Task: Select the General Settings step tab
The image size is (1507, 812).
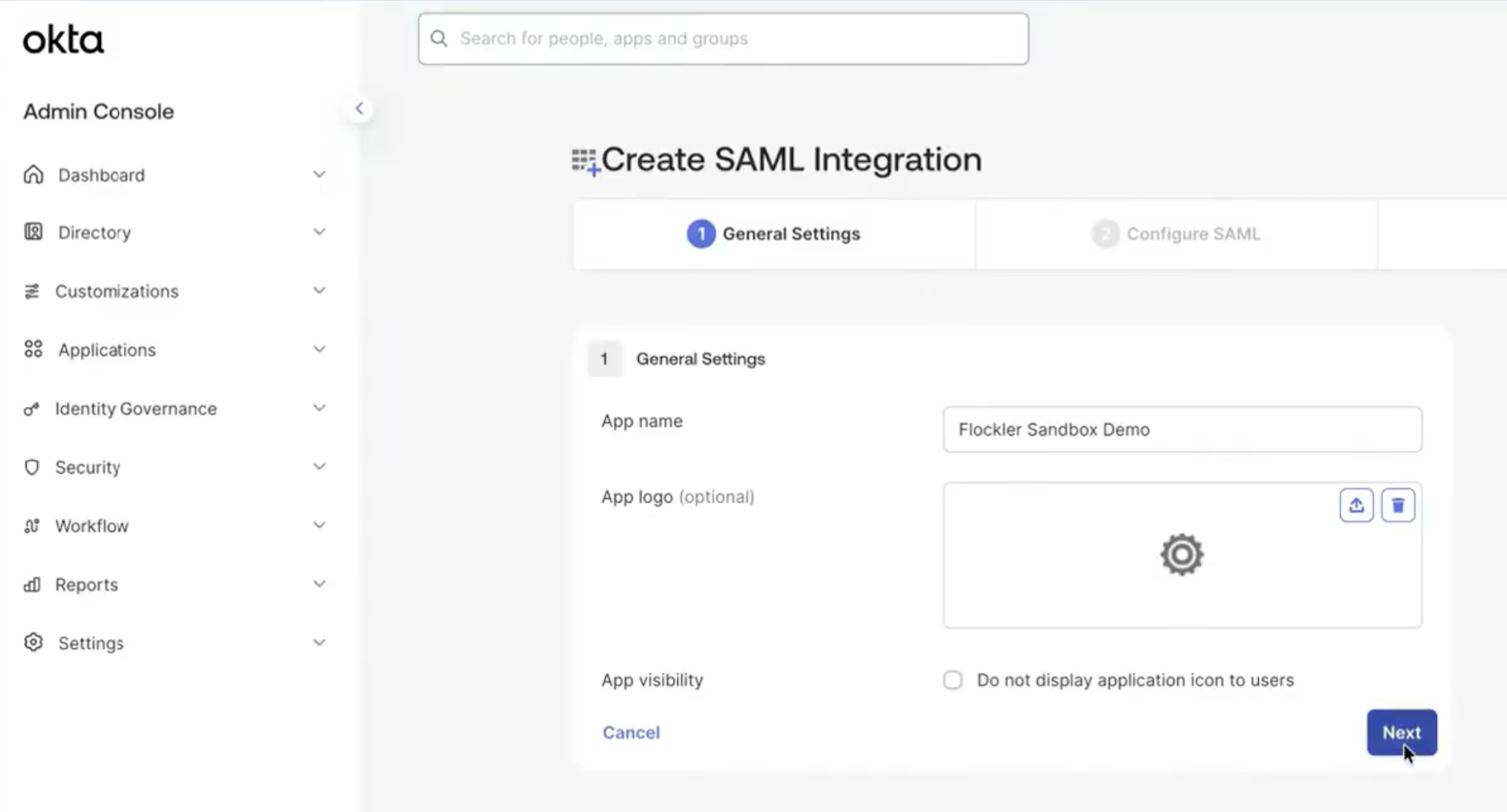Action: pos(774,234)
